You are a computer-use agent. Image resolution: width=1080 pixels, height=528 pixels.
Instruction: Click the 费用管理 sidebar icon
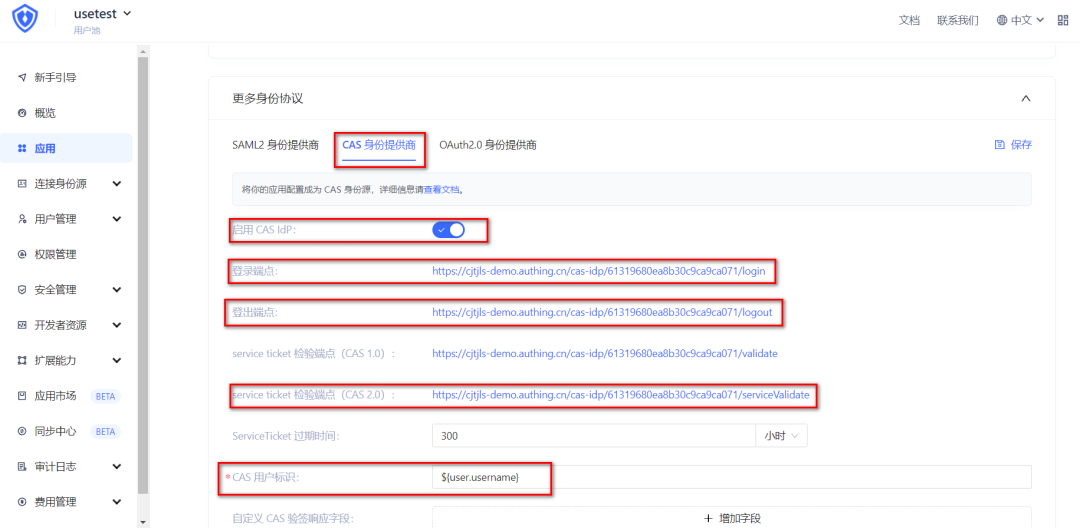point(22,502)
